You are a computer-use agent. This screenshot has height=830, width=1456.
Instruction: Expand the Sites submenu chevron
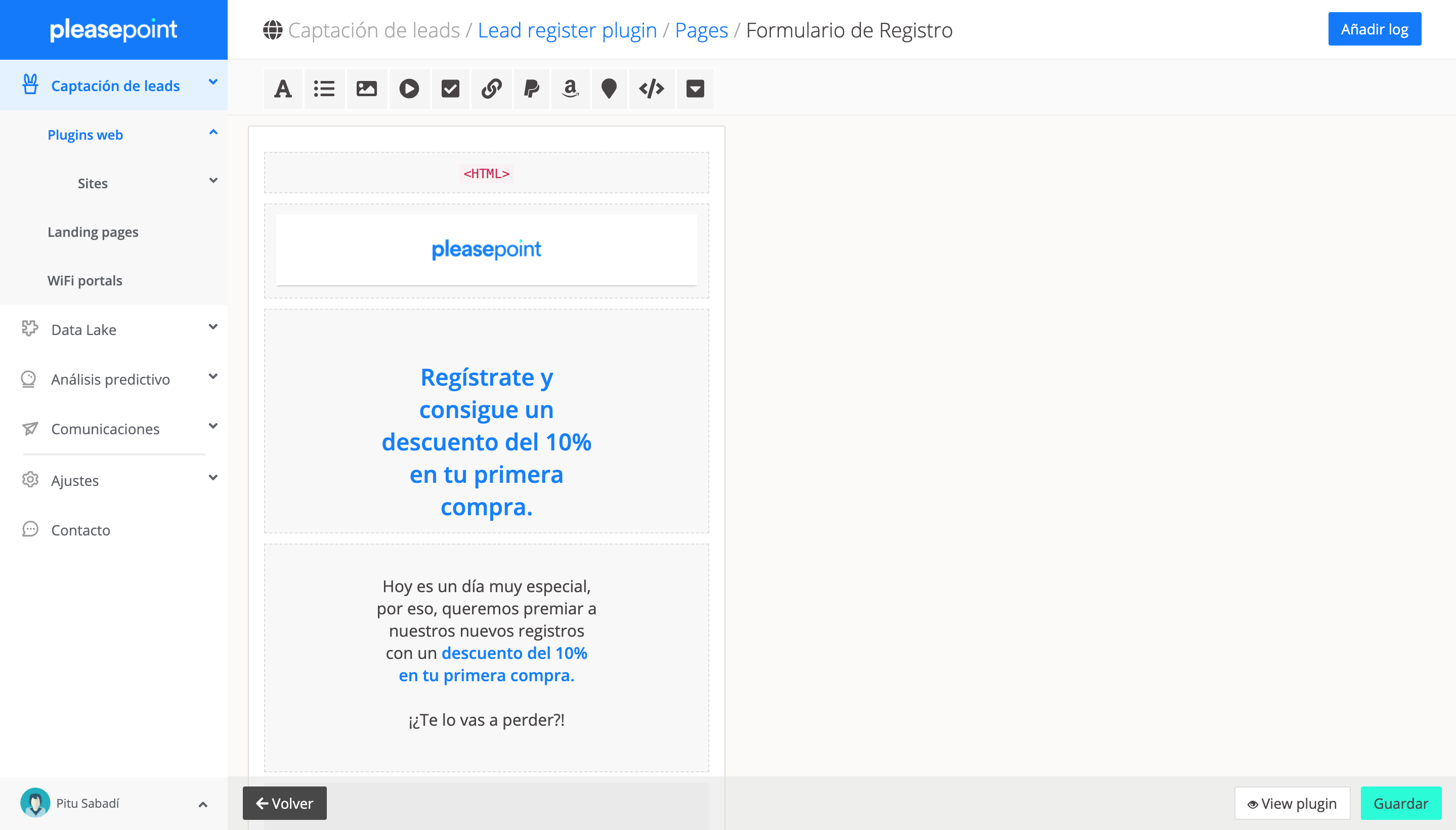[x=213, y=181]
